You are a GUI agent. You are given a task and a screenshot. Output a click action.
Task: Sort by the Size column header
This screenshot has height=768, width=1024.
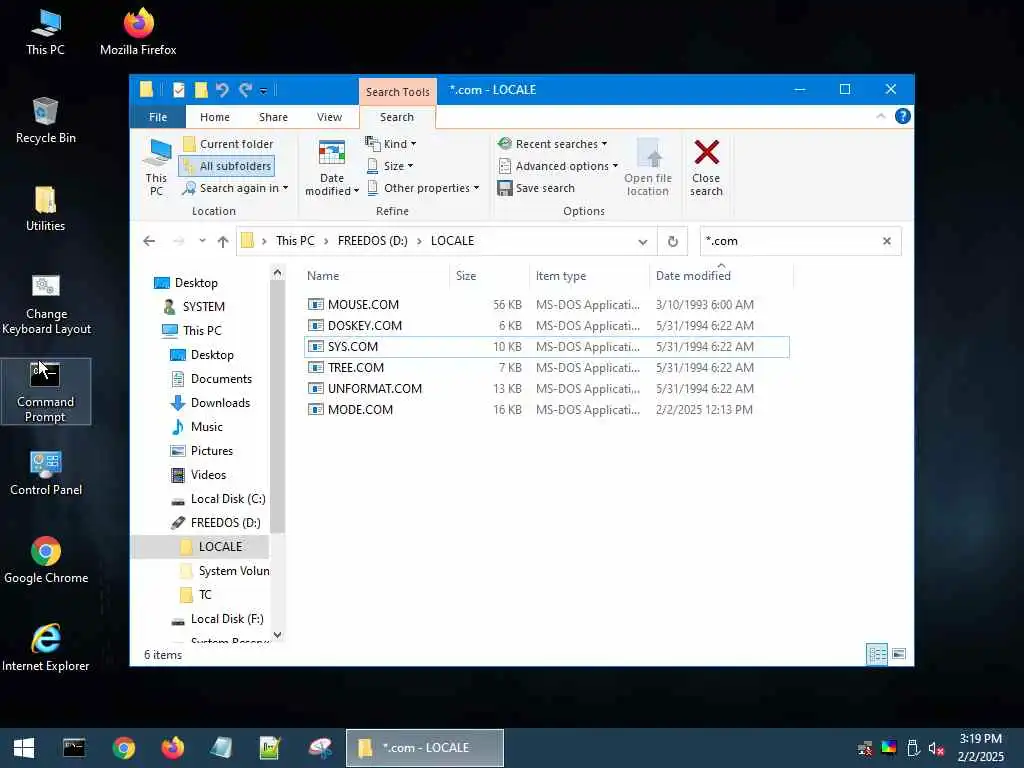[x=489, y=276]
